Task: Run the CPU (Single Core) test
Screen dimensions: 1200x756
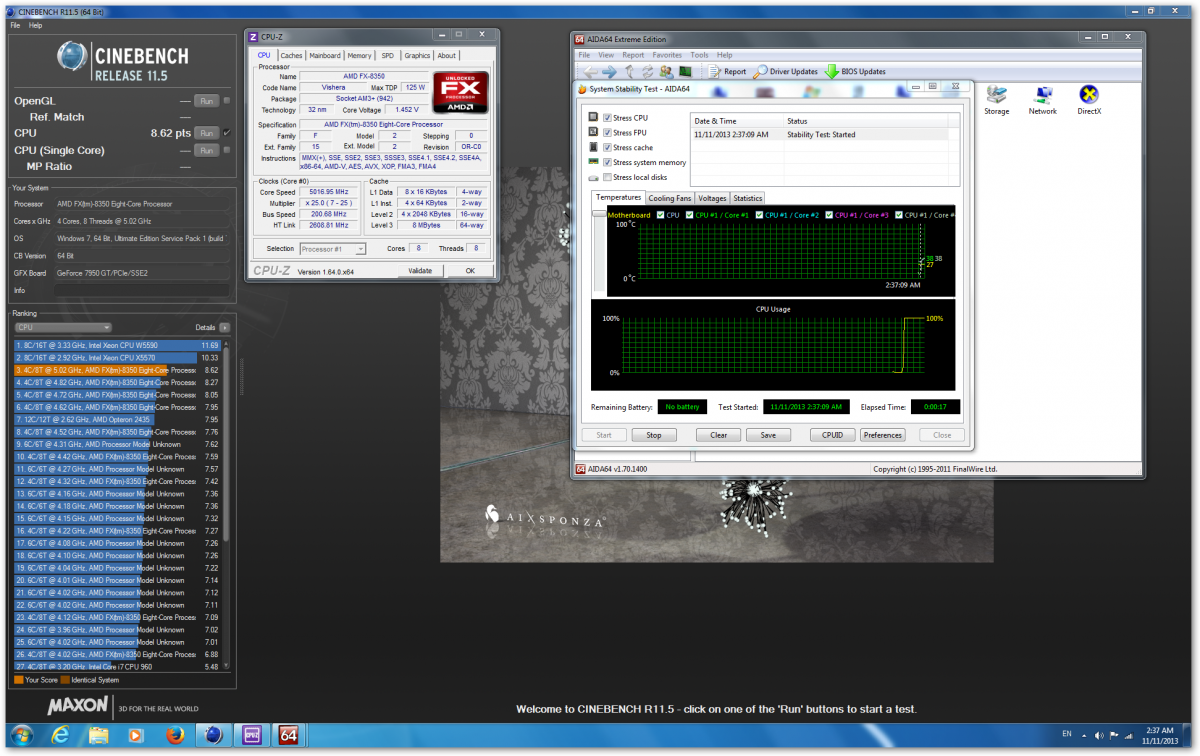Action: (x=206, y=150)
